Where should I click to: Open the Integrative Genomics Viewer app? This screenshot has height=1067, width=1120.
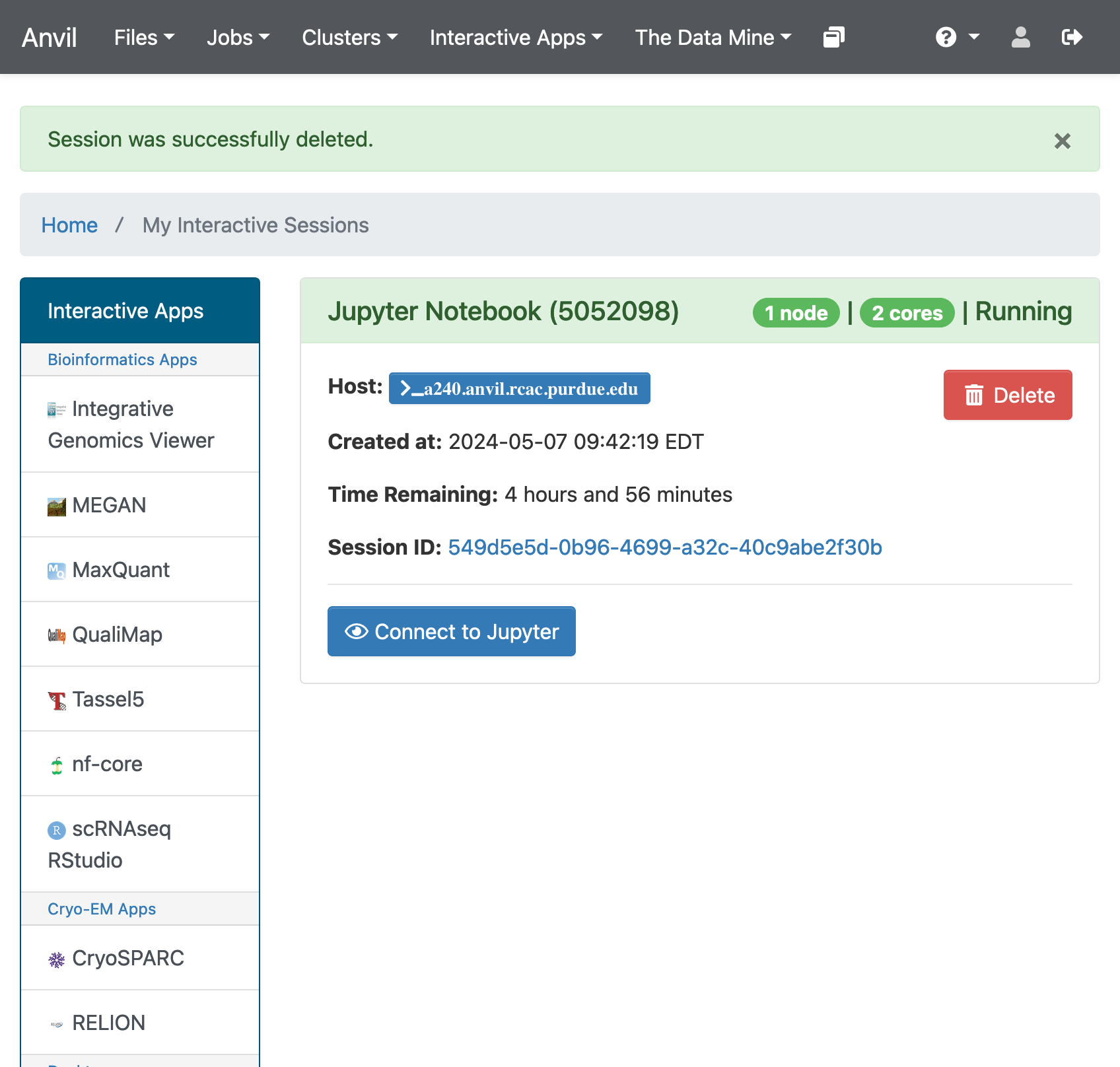coord(131,424)
